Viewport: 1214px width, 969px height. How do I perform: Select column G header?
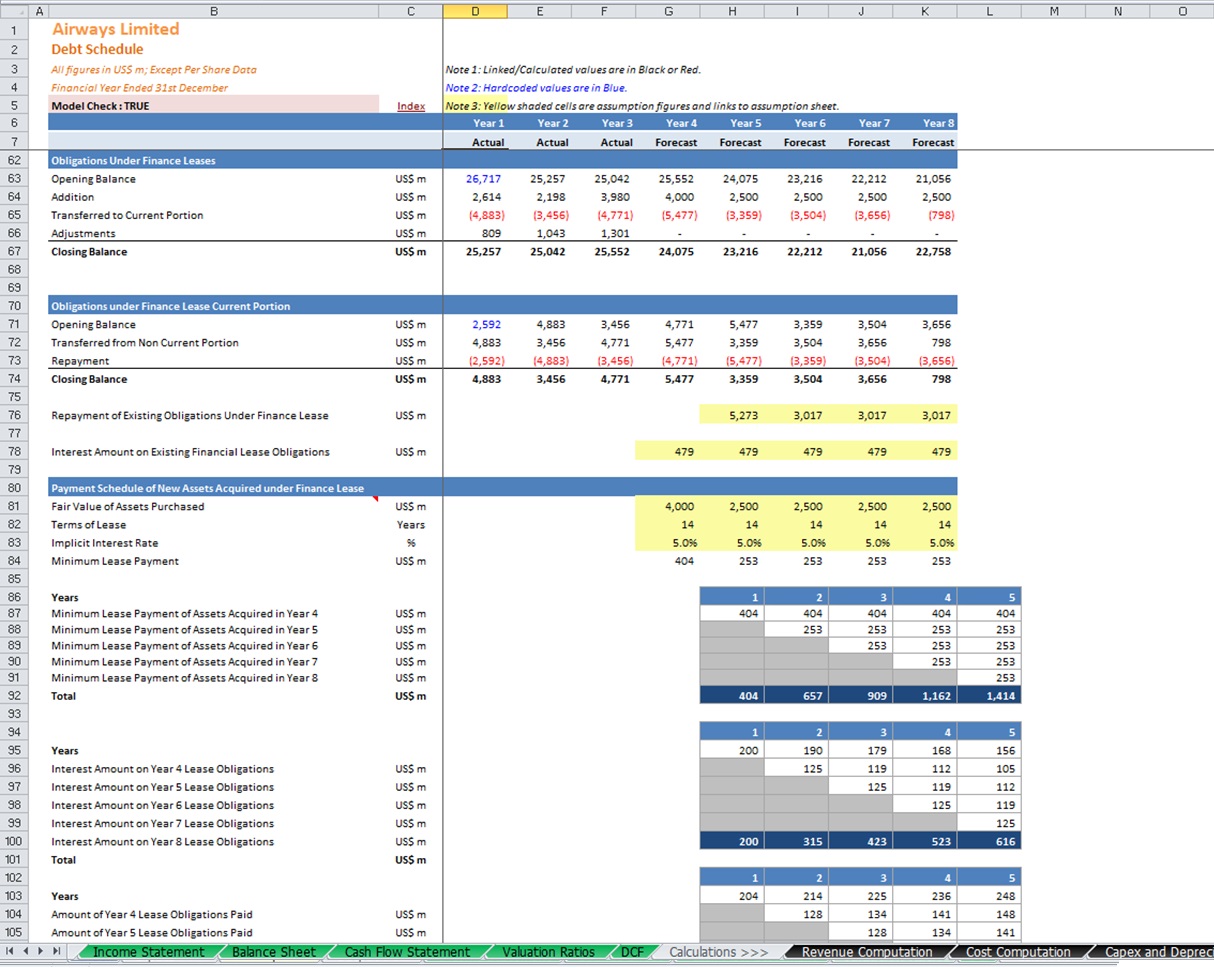tap(668, 11)
